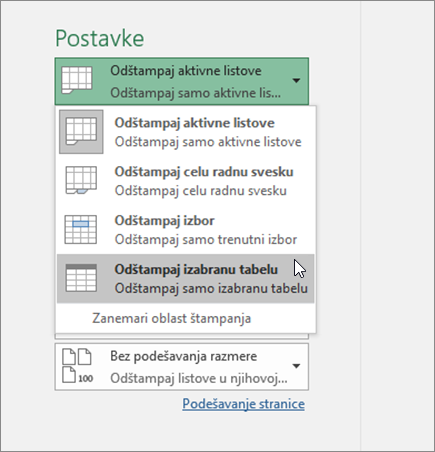Click selected table icon in list
Screen dimensions: 435x452
point(81,278)
